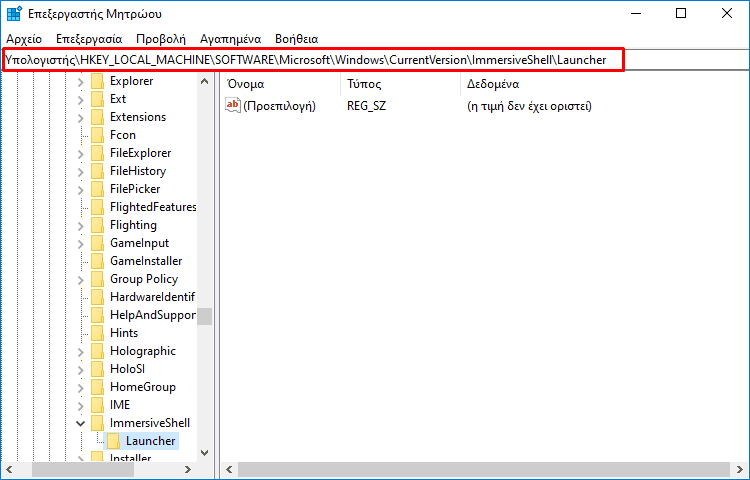
Task: Select the ImmersiveShell key label
Action: (x=150, y=423)
